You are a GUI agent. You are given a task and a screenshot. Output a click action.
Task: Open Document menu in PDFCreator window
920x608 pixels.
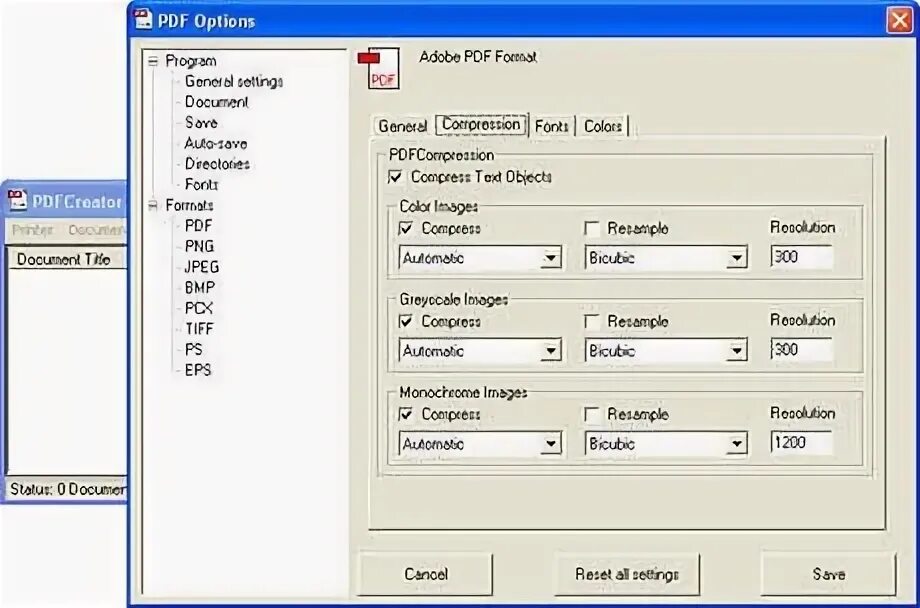coord(96,230)
